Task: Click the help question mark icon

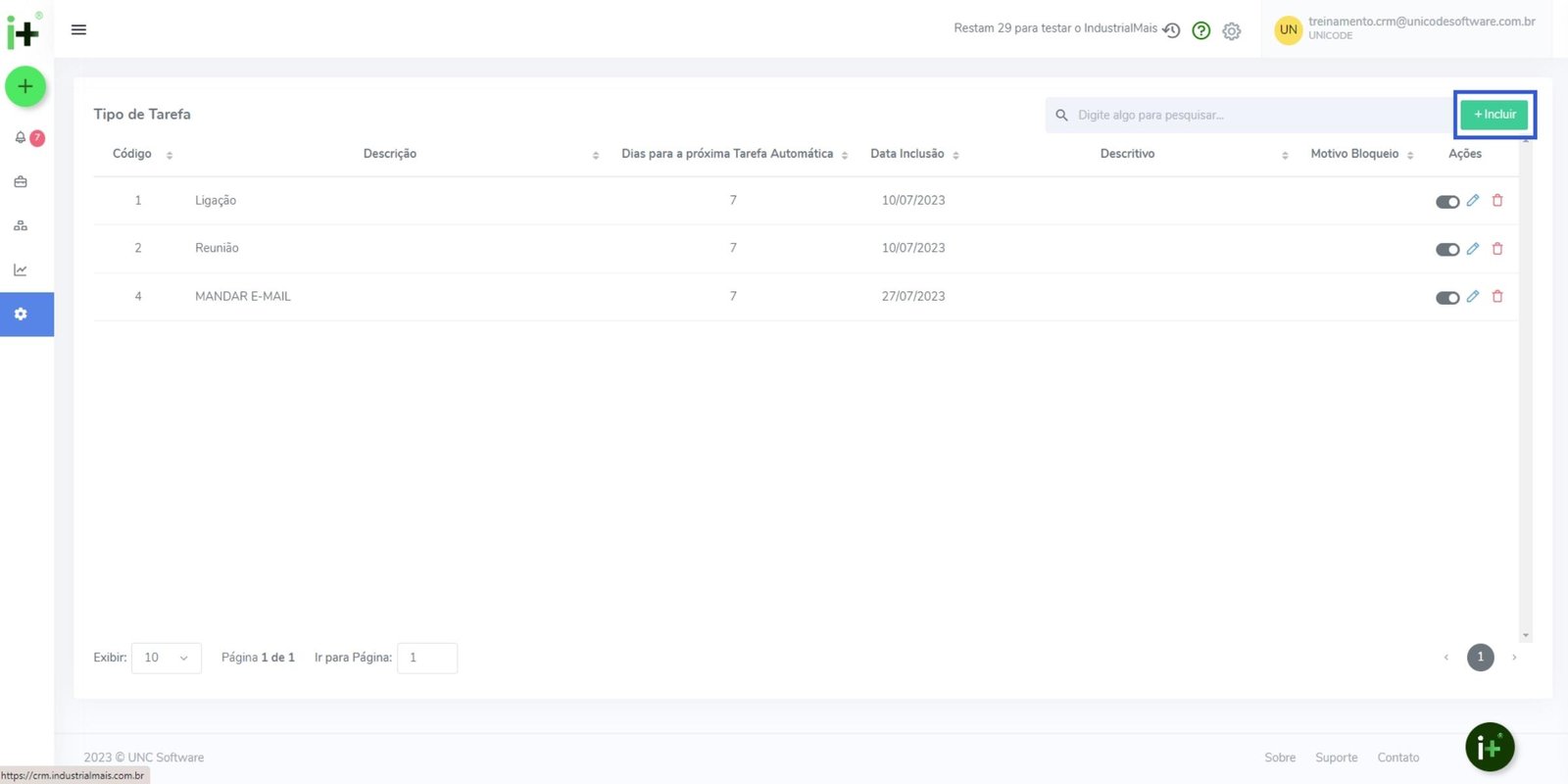Action: (x=1200, y=30)
